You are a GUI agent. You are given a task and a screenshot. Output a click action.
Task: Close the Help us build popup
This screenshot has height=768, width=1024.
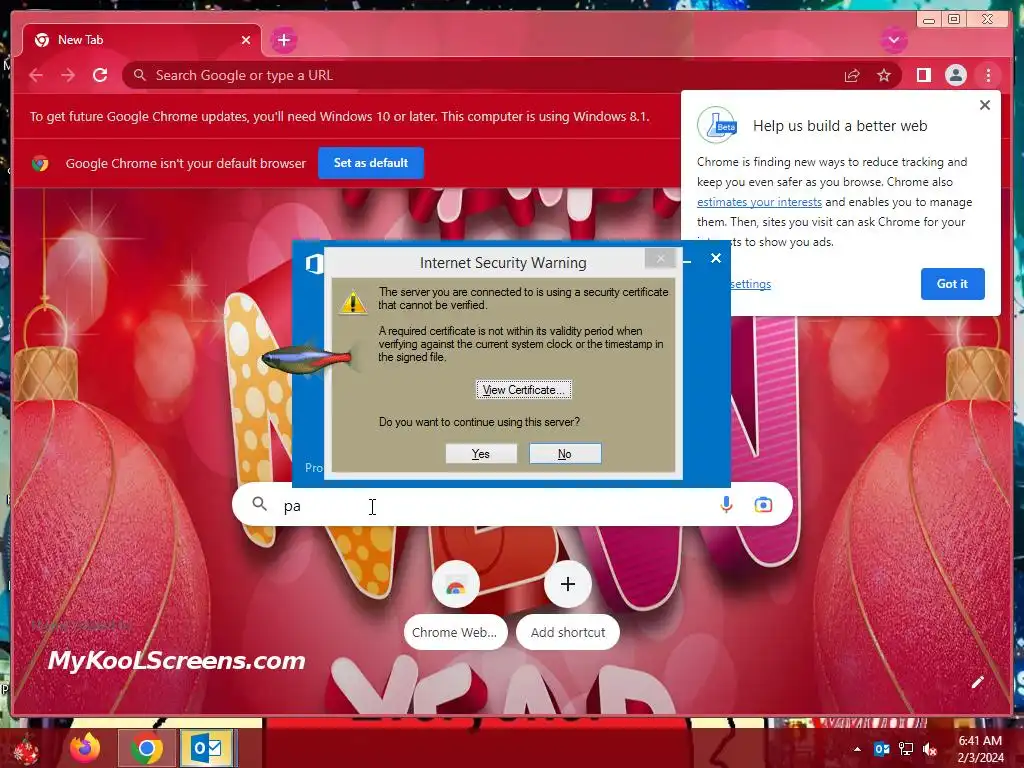(985, 105)
